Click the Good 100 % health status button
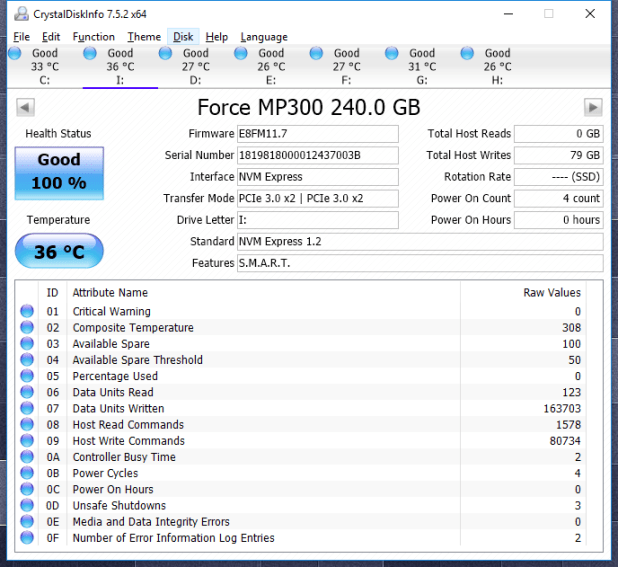This screenshot has height=567, width=618. pyautogui.click(x=59, y=173)
